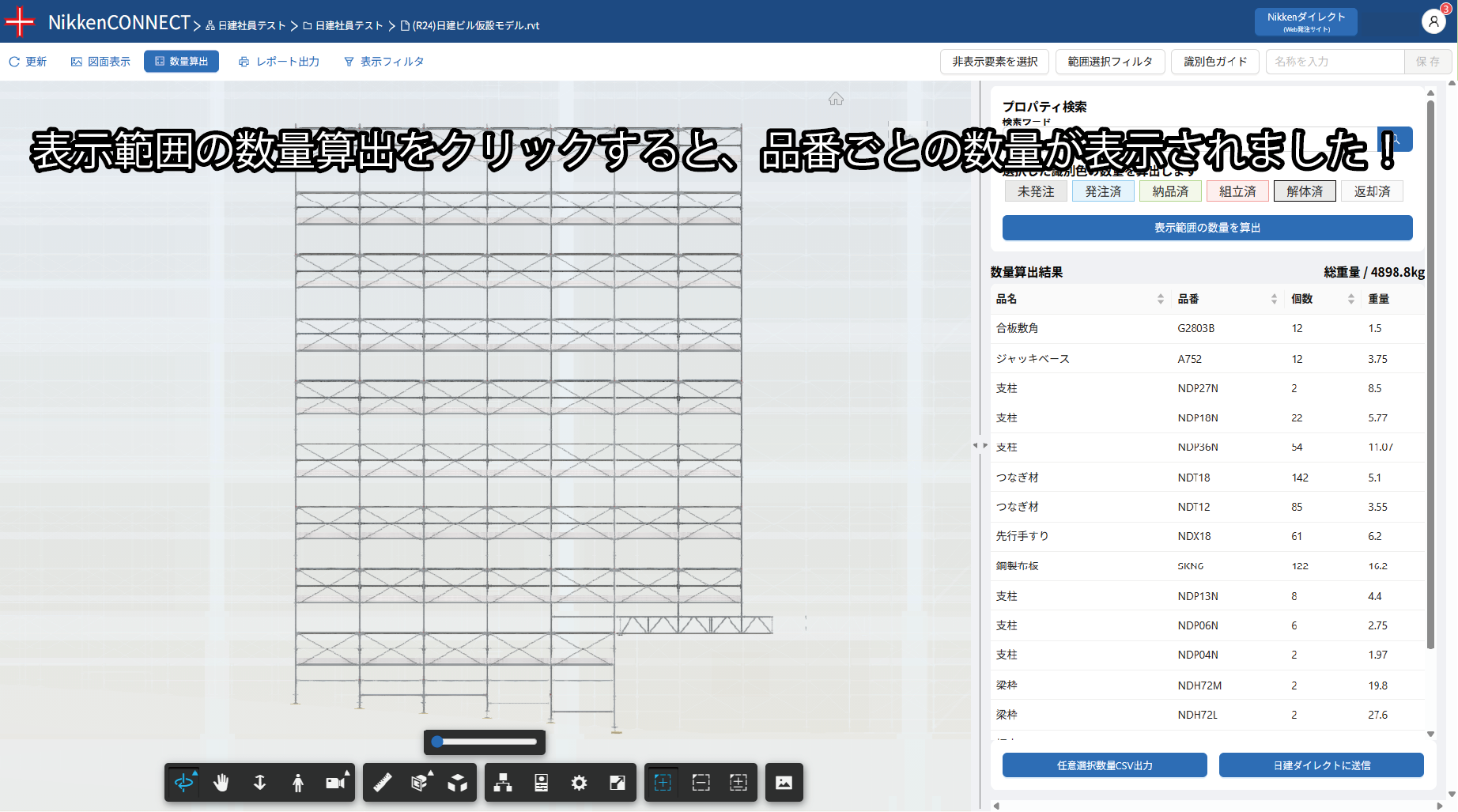The image size is (1458, 812).
Task: Sort results by 品番 column arrows
Action: click(1274, 299)
